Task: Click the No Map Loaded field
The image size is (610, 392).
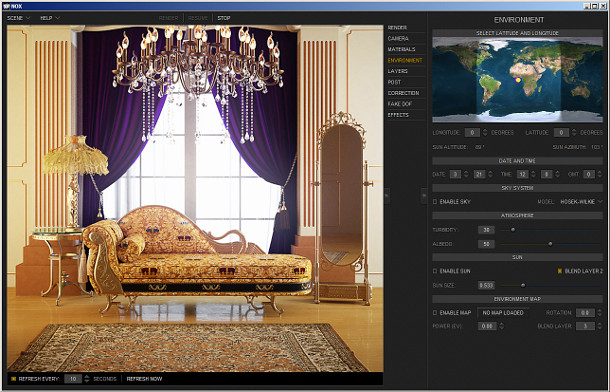Action: point(503,313)
